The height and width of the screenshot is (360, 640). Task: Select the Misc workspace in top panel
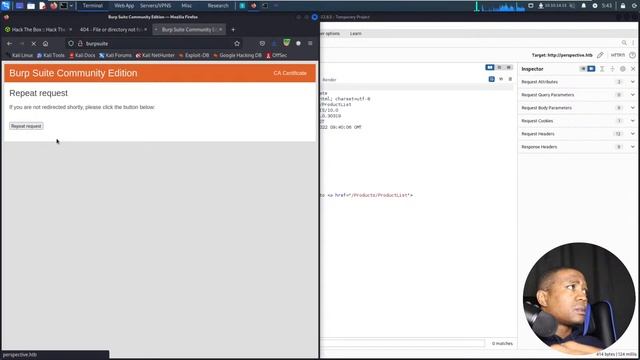[x=187, y=6]
